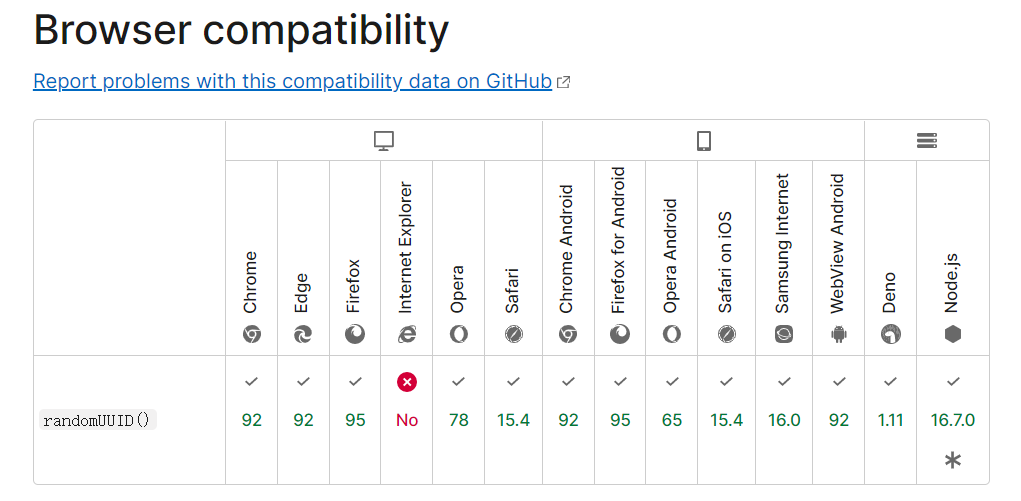This screenshot has width=1021, height=501.
Task: Click the Firefox desktop browser logo
Action: [x=355, y=335]
